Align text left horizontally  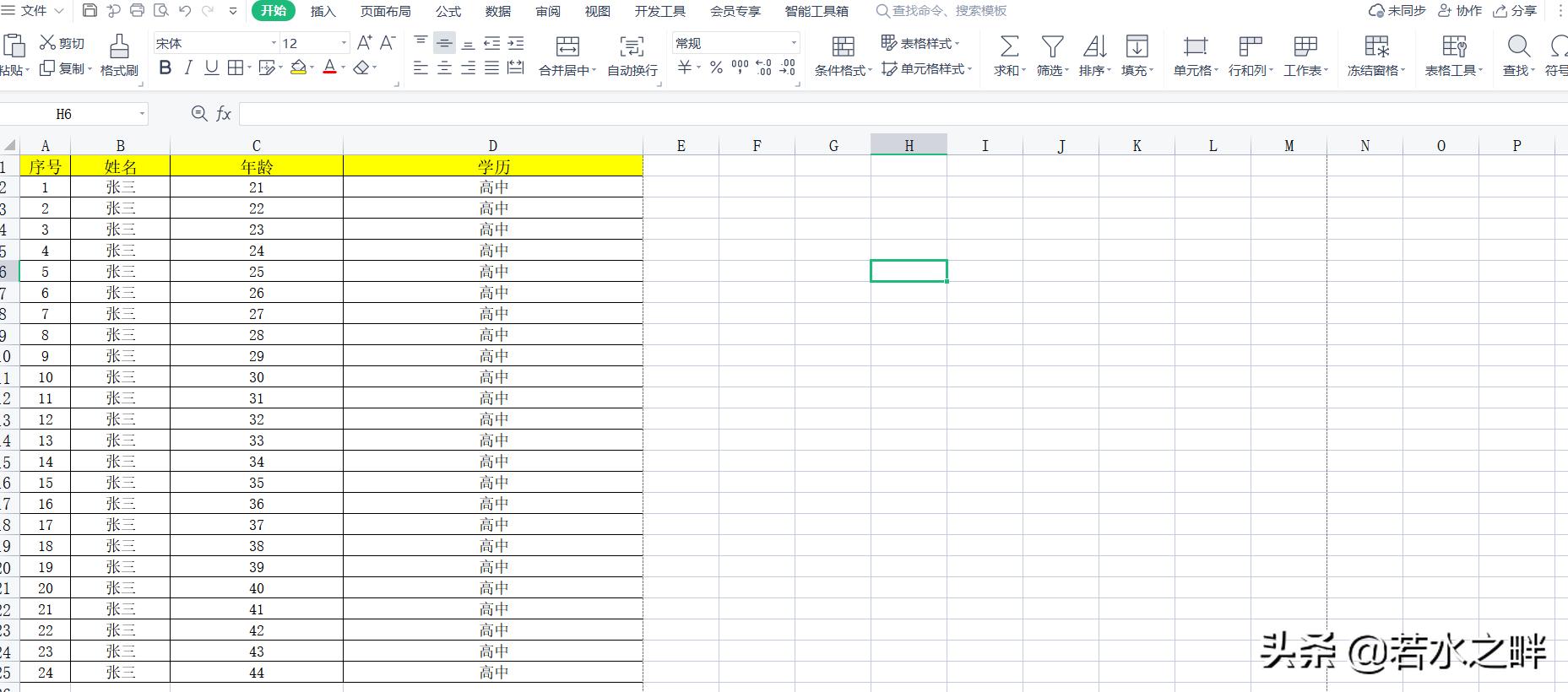420,68
